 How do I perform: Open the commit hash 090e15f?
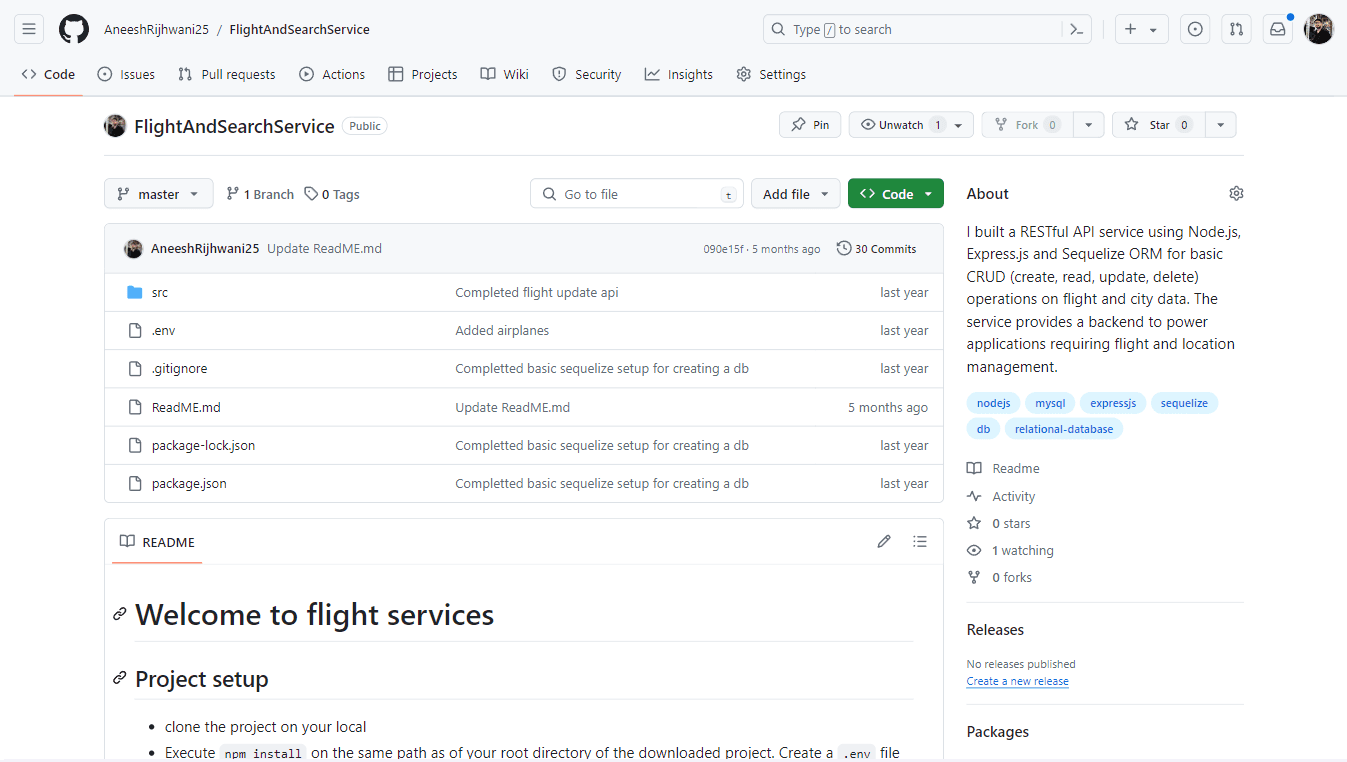coord(723,249)
